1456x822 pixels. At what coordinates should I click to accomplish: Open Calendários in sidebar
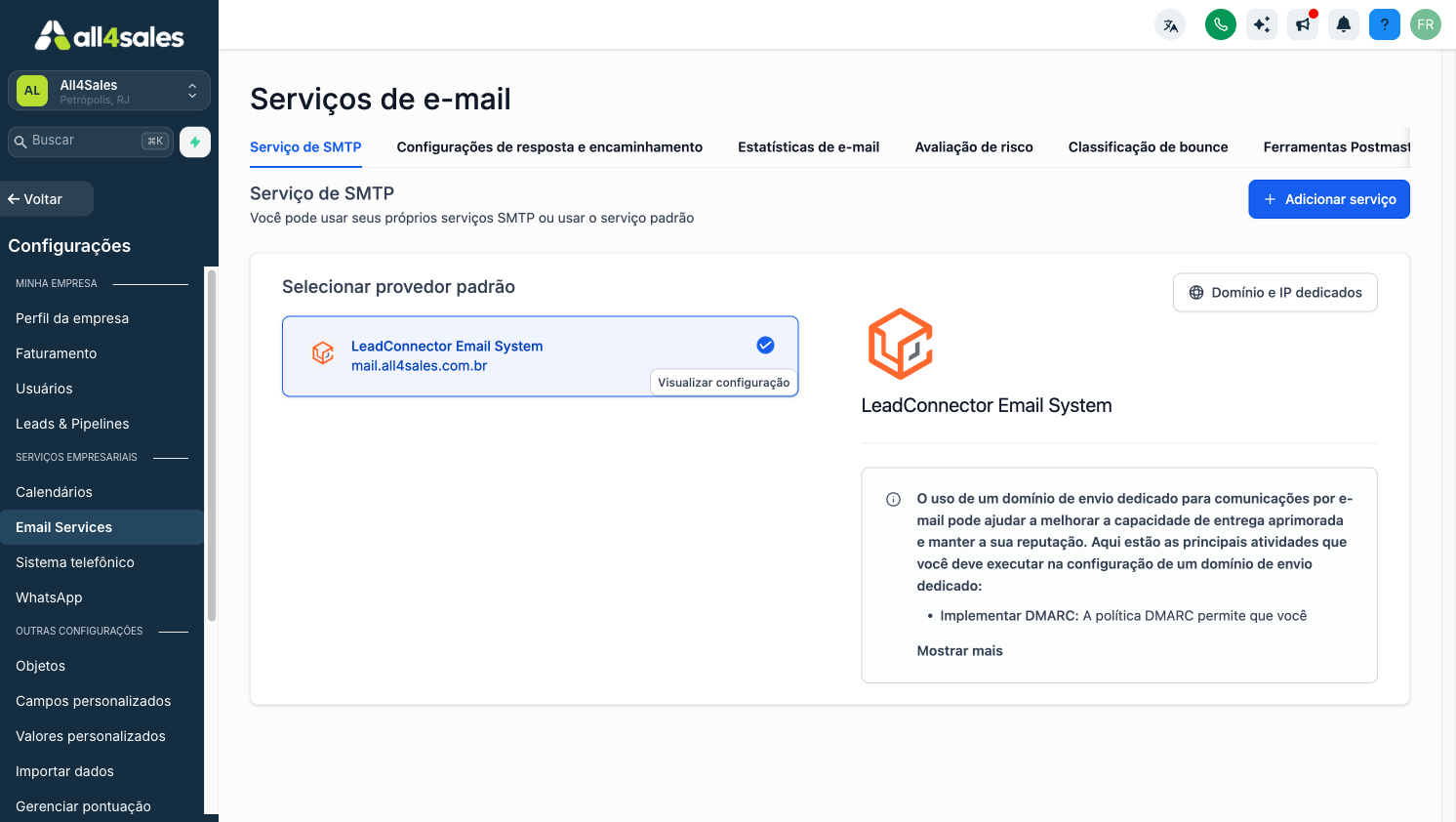click(x=101, y=492)
